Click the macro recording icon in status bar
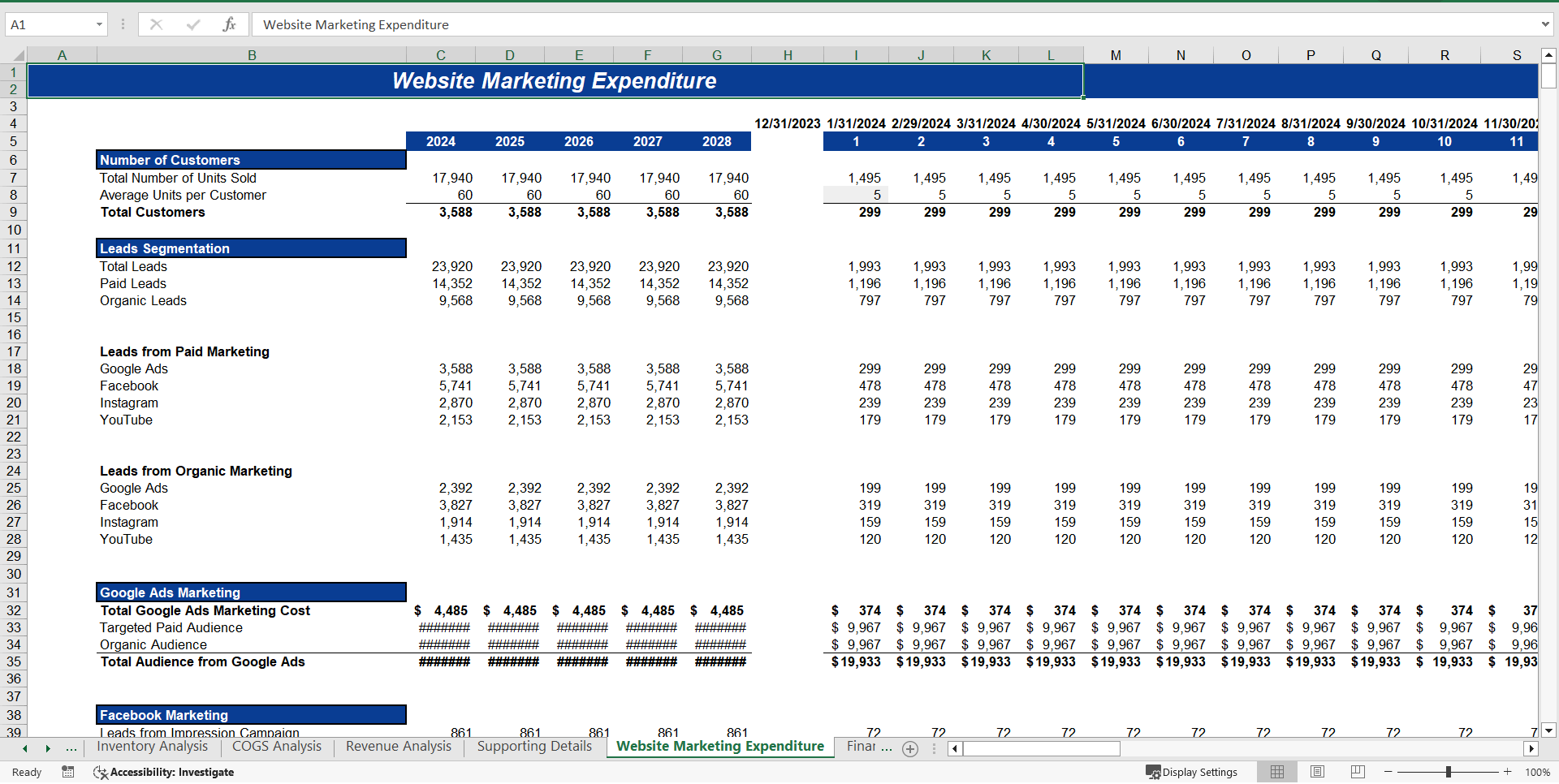This screenshot has width=1559, height=784. (x=68, y=772)
